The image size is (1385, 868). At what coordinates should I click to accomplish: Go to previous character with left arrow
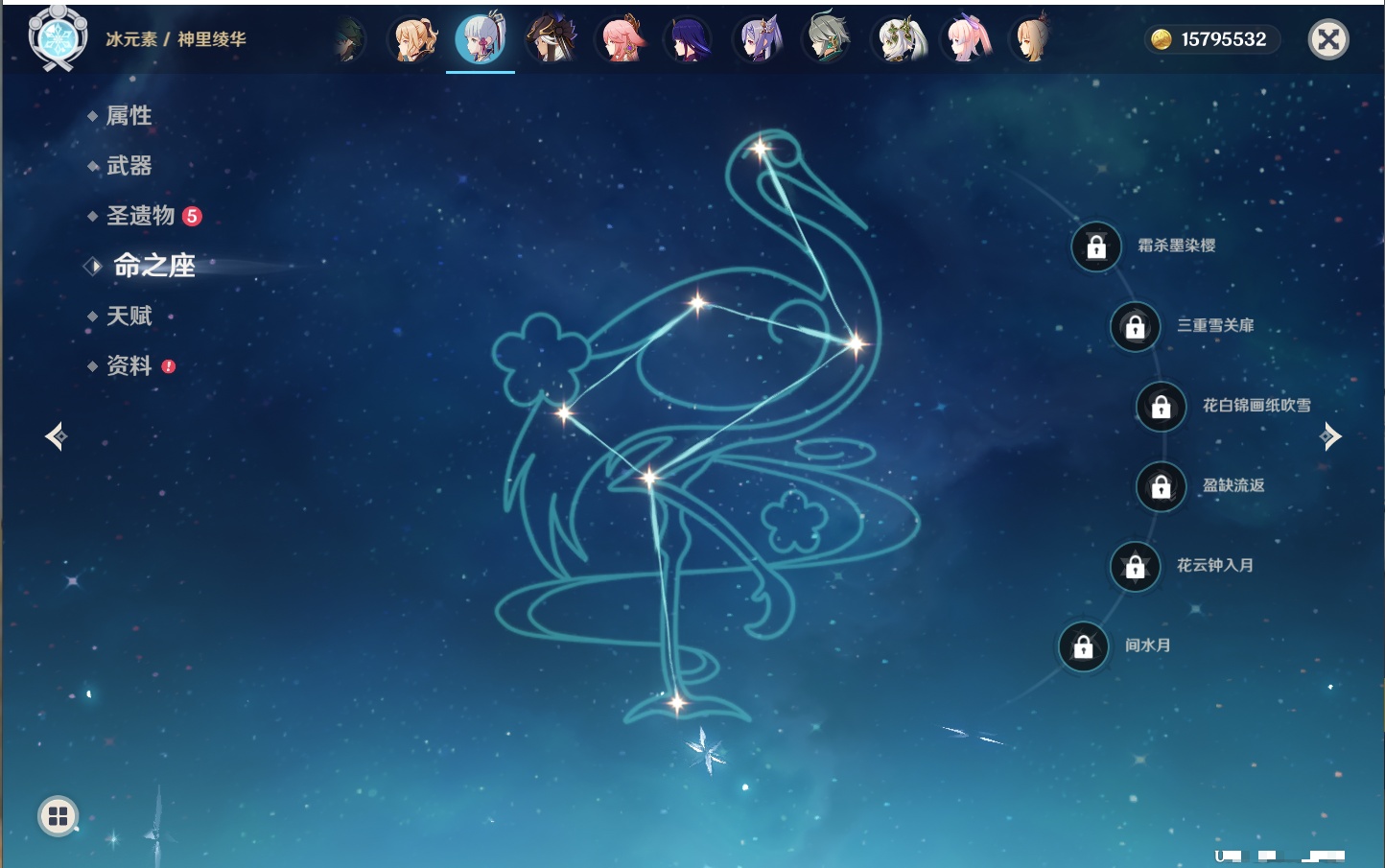click(56, 436)
